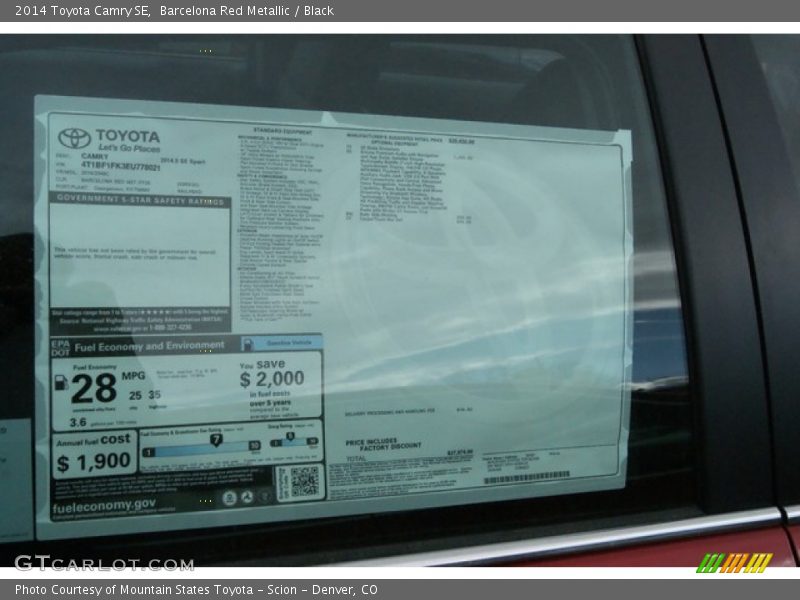Click the 'Let's Go Places' slogan
This screenshot has width=800, height=600.
coord(129,148)
